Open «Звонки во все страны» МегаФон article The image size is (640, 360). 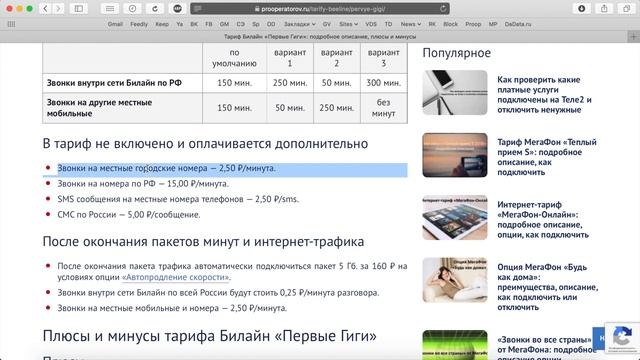point(547,348)
